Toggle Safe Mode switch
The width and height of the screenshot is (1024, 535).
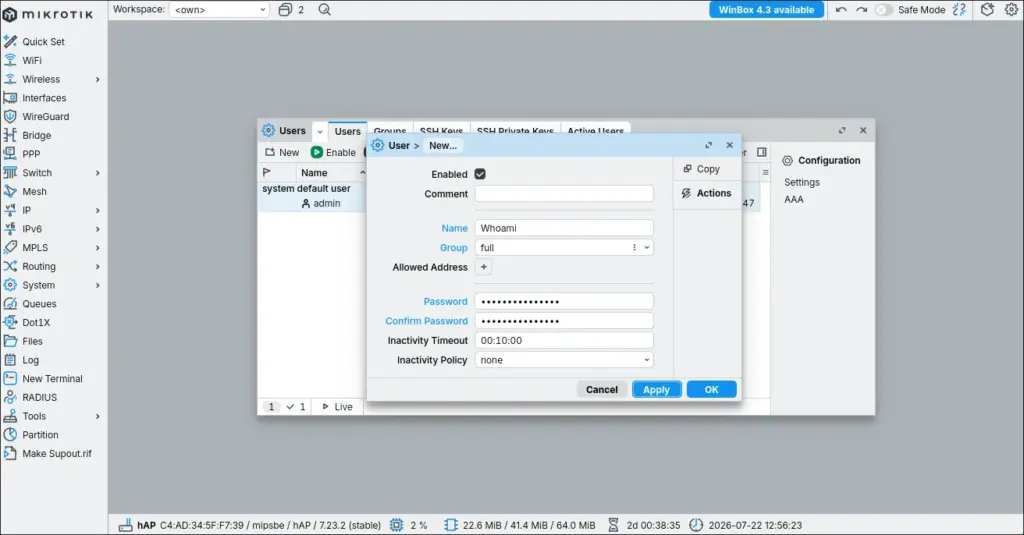pos(883,10)
